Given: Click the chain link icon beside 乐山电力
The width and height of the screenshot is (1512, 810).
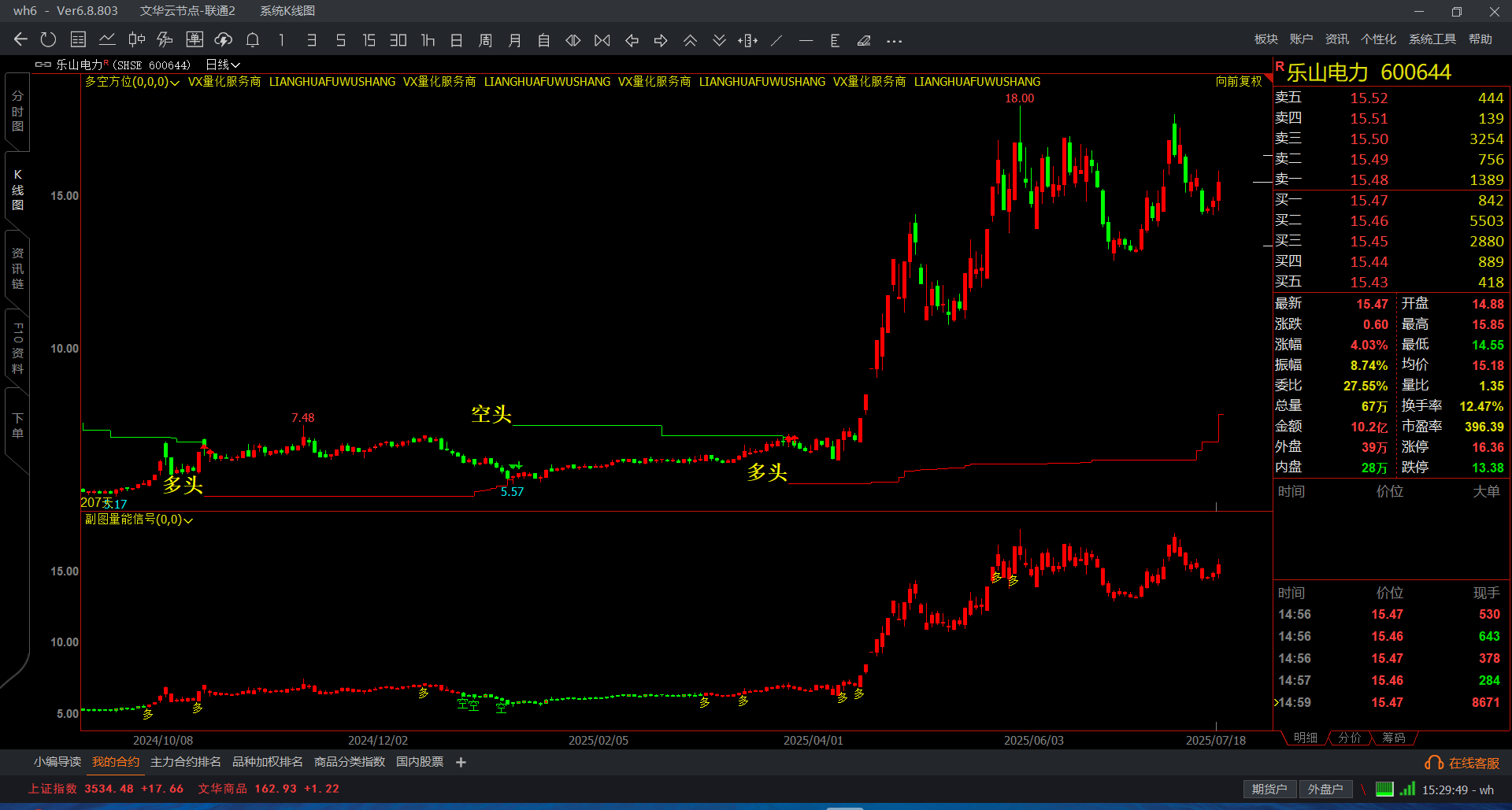Looking at the screenshot, I should (x=43, y=65).
